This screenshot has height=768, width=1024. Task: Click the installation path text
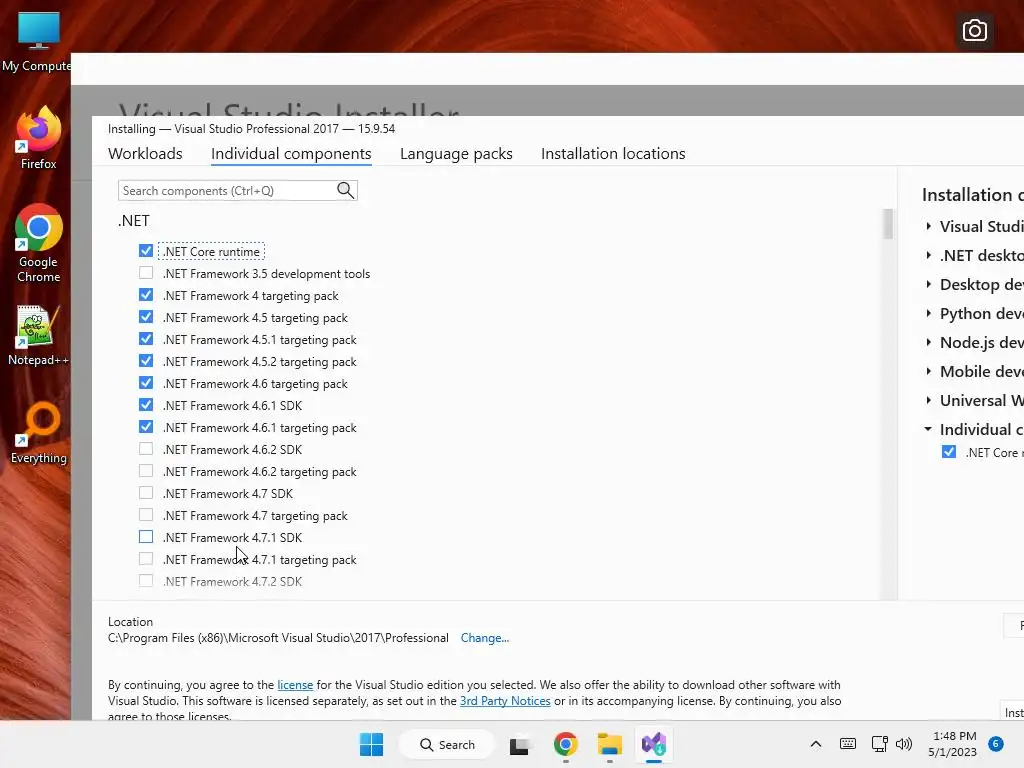pos(278,638)
